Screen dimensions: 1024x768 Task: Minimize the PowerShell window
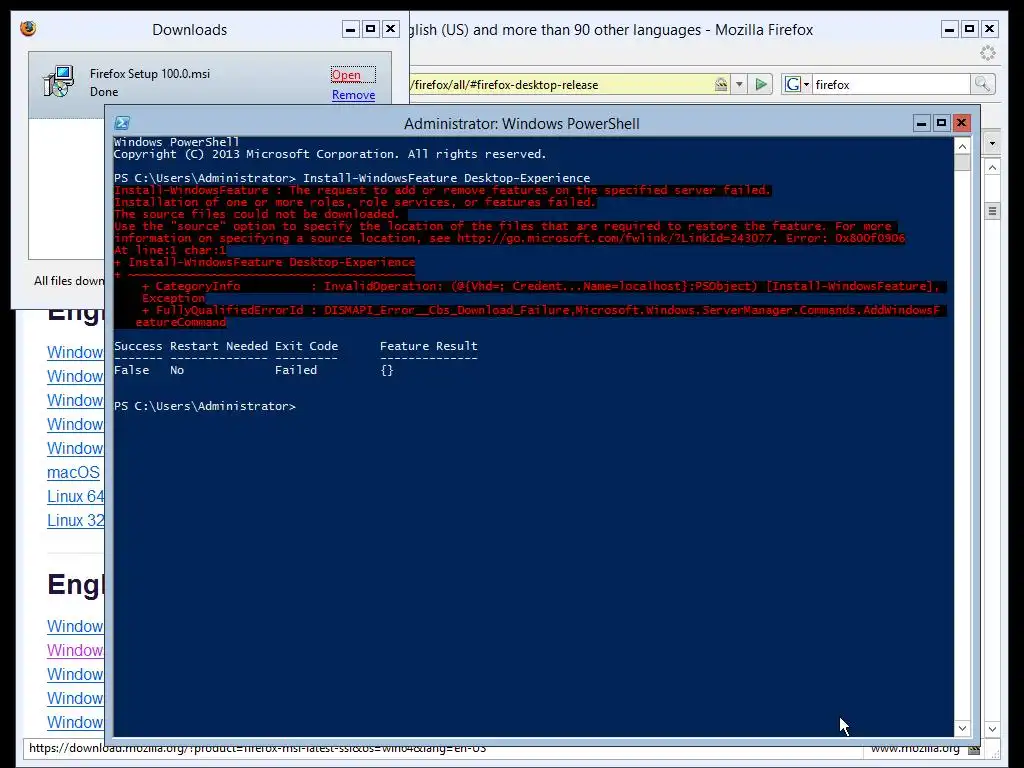coord(921,123)
